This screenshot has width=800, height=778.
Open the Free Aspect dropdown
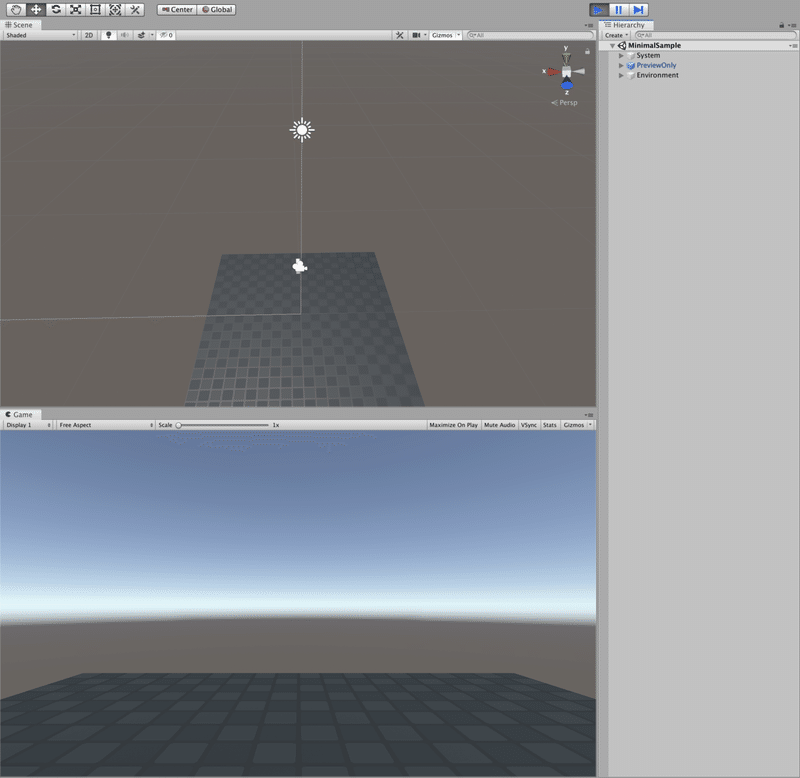pos(106,425)
